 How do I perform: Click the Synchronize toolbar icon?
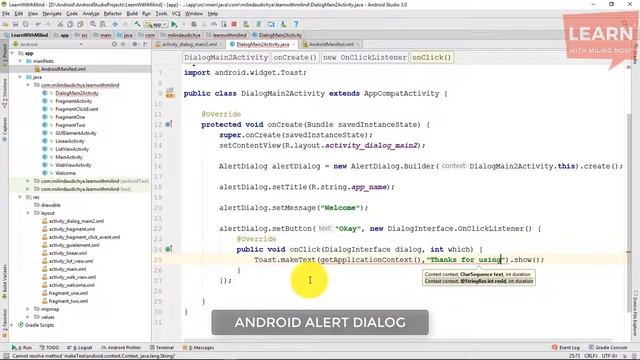pyautogui.click(x=25, y=24)
